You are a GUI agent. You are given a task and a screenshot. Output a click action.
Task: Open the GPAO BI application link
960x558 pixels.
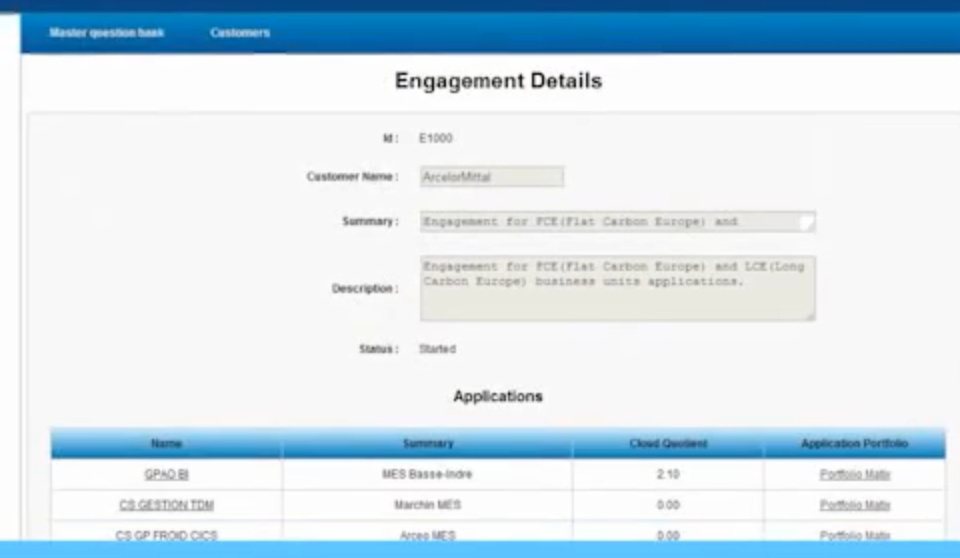[167, 475]
